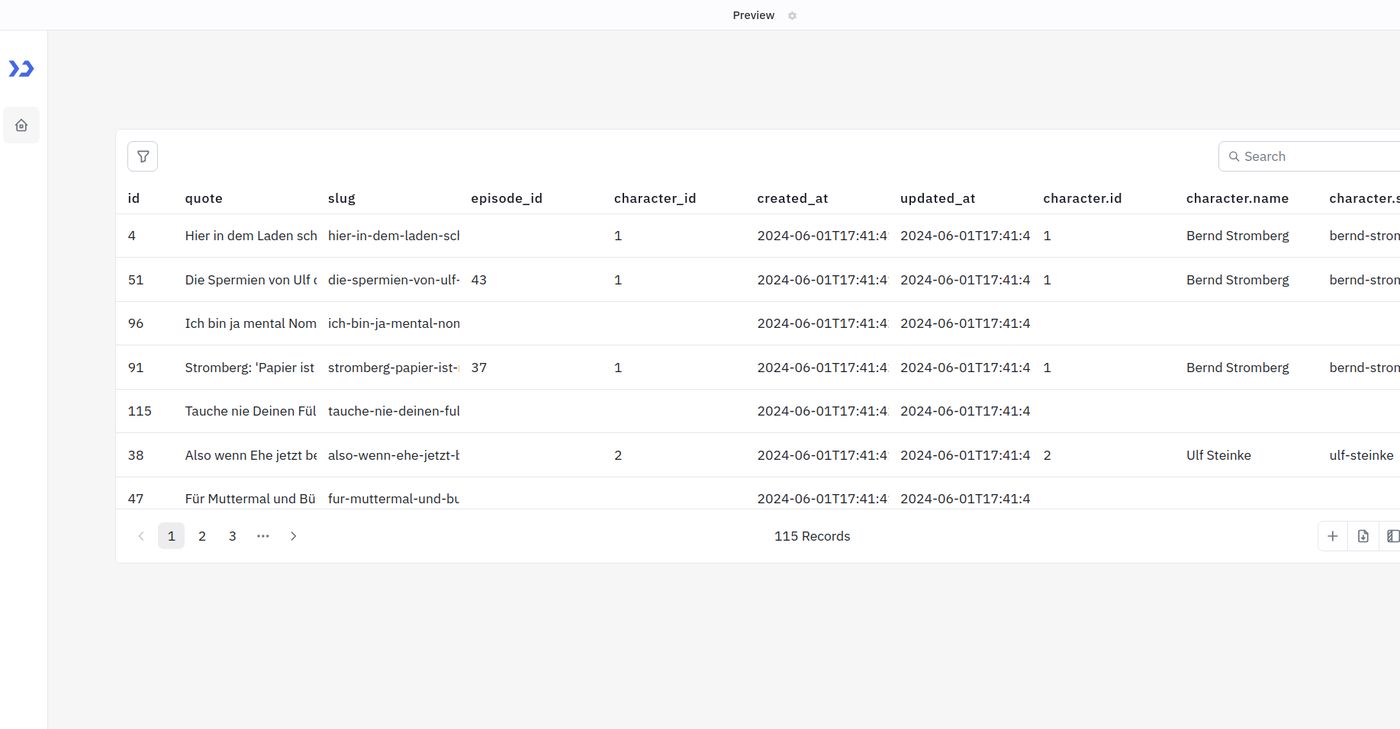Switch to page 3 of records
The width and height of the screenshot is (1400, 729).
click(x=232, y=536)
